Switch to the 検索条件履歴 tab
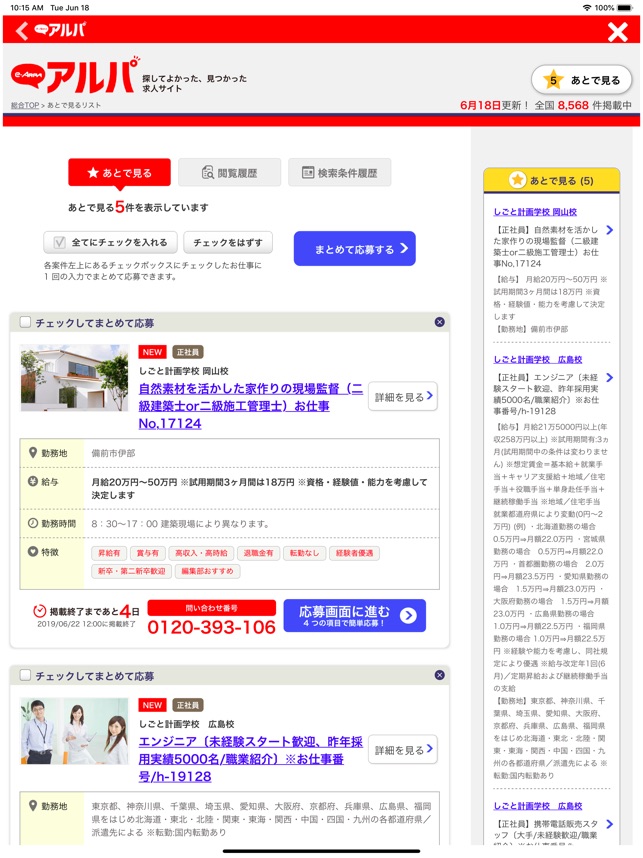 [x=339, y=173]
